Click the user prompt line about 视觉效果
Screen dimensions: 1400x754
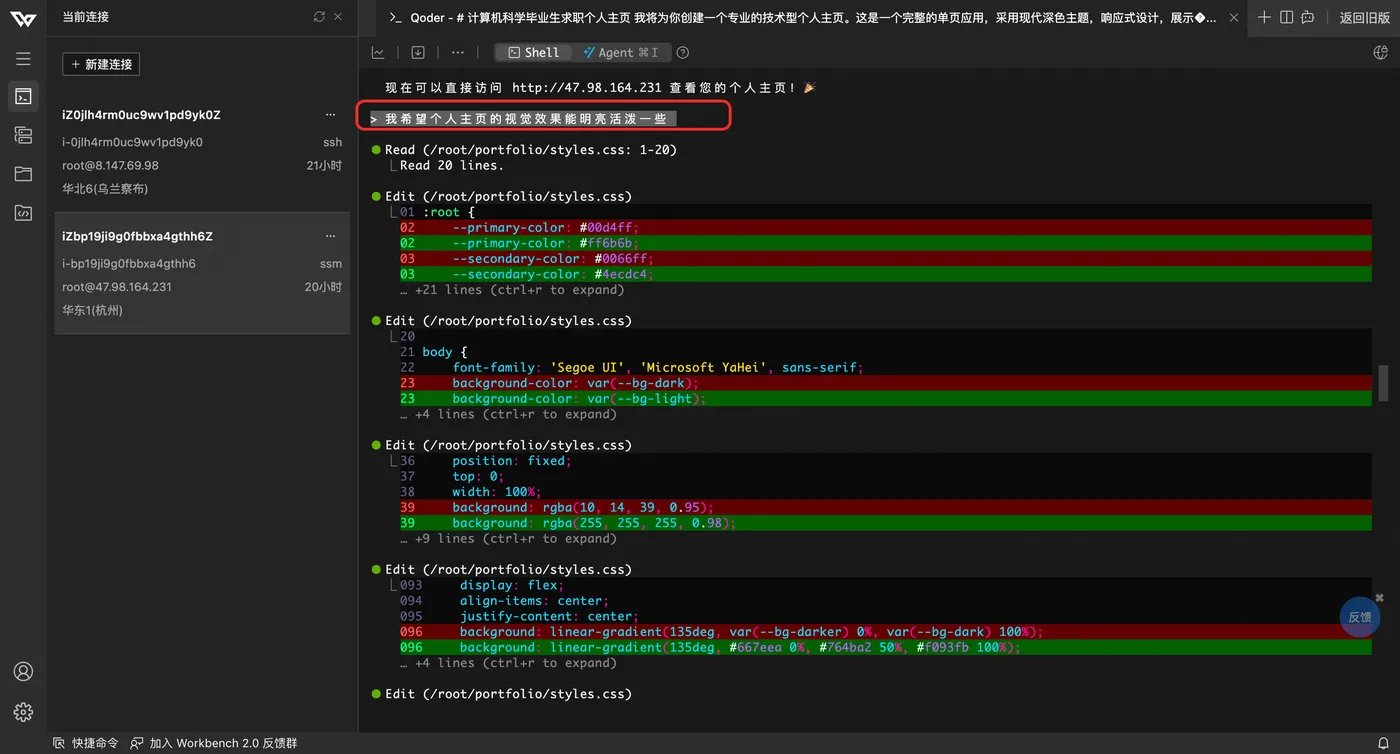pos(523,119)
